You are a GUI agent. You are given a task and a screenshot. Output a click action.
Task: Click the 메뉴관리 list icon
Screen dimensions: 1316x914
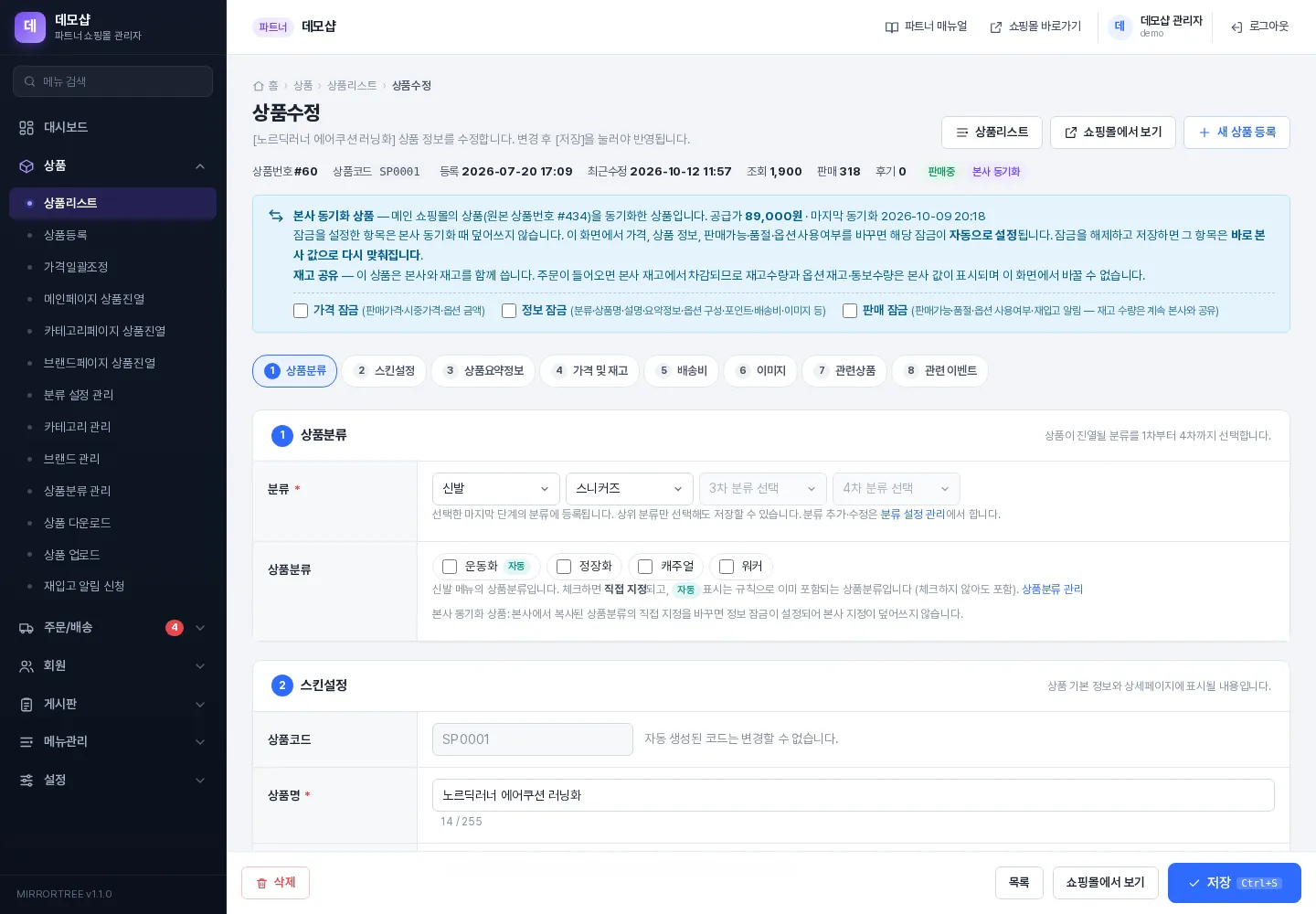pyautogui.click(x=27, y=742)
